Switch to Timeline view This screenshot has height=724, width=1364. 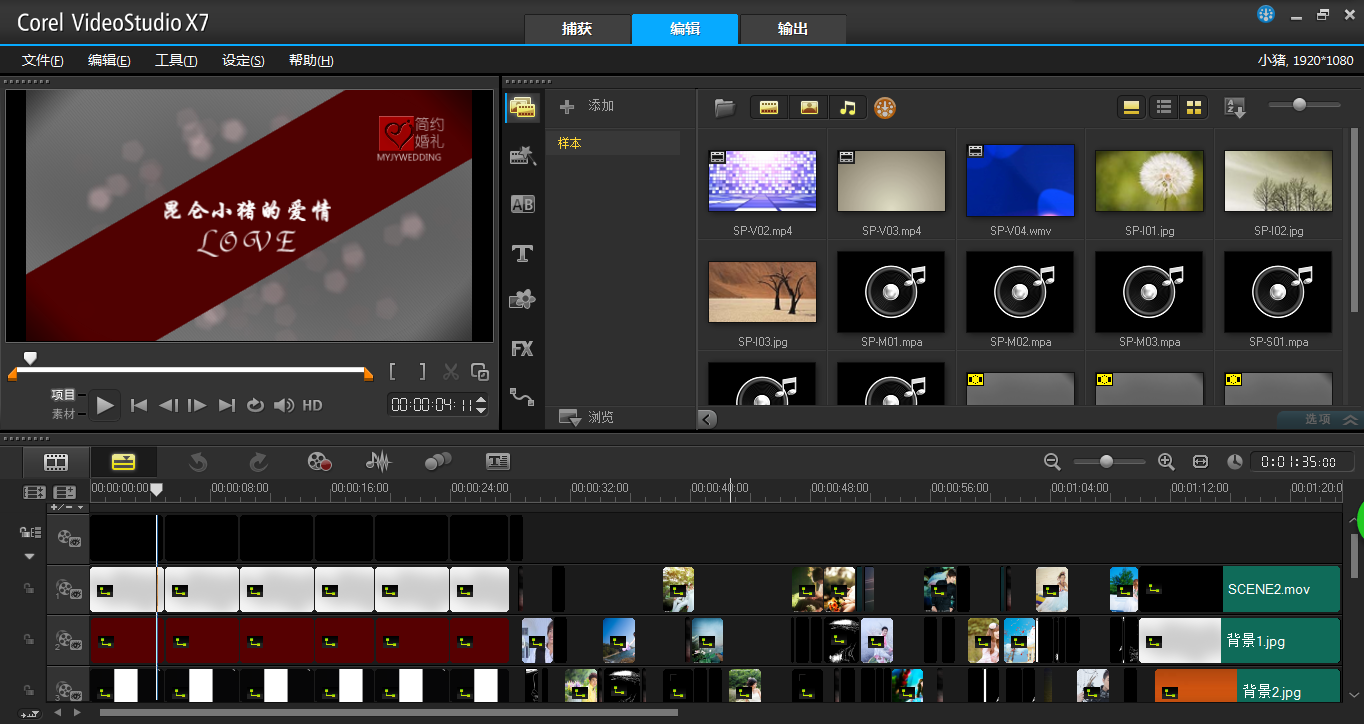[x=123, y=462]
